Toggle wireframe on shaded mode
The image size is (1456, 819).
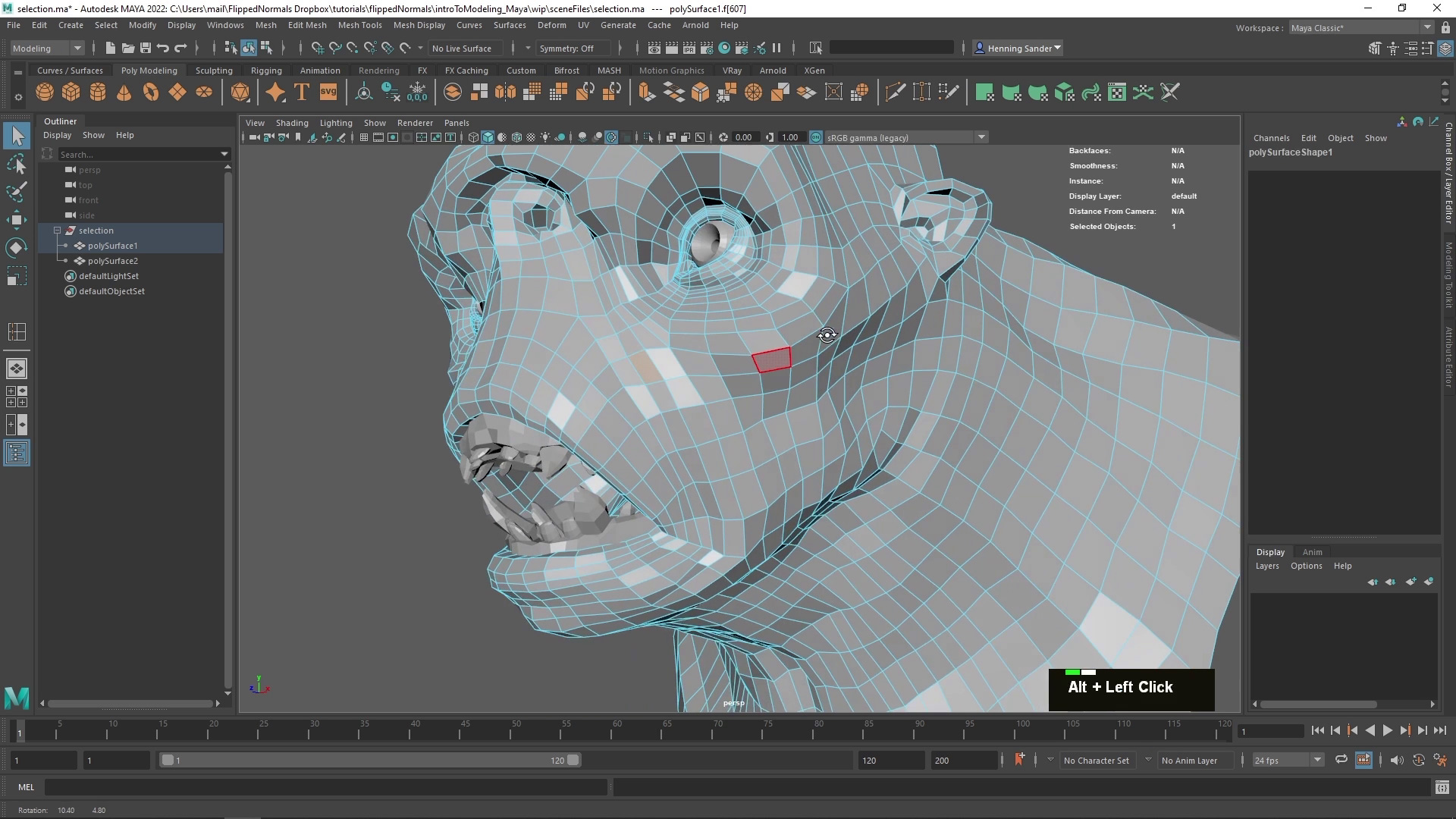[517, 137]
